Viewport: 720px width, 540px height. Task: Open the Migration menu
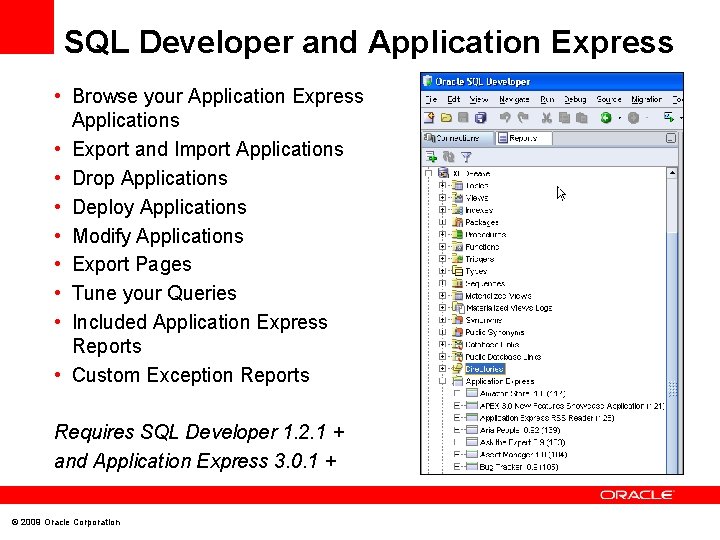646,99
